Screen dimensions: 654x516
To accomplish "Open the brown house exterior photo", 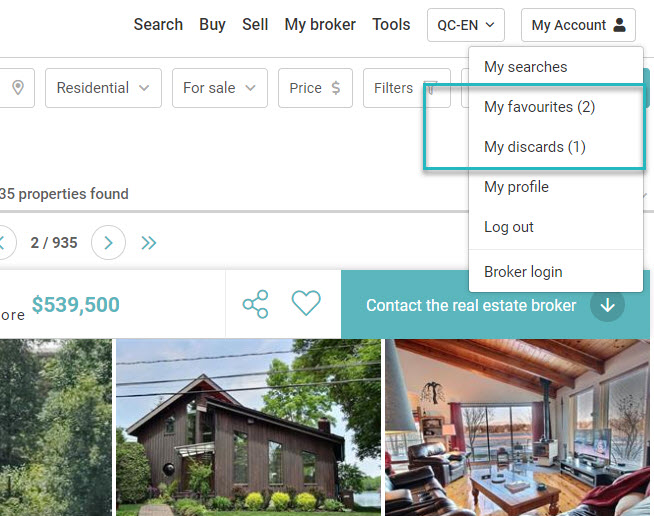I will [x=248, y=428].
